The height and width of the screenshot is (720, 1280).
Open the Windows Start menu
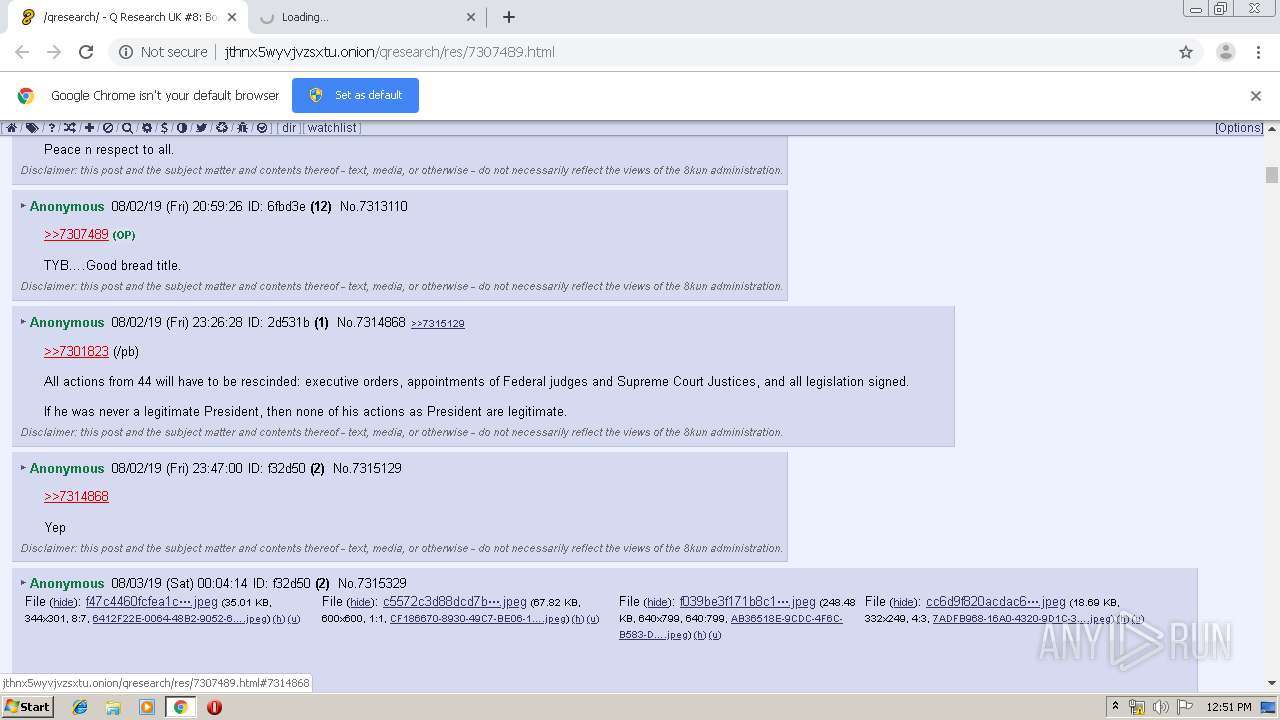pyautogui.click(x=27, y=706)
